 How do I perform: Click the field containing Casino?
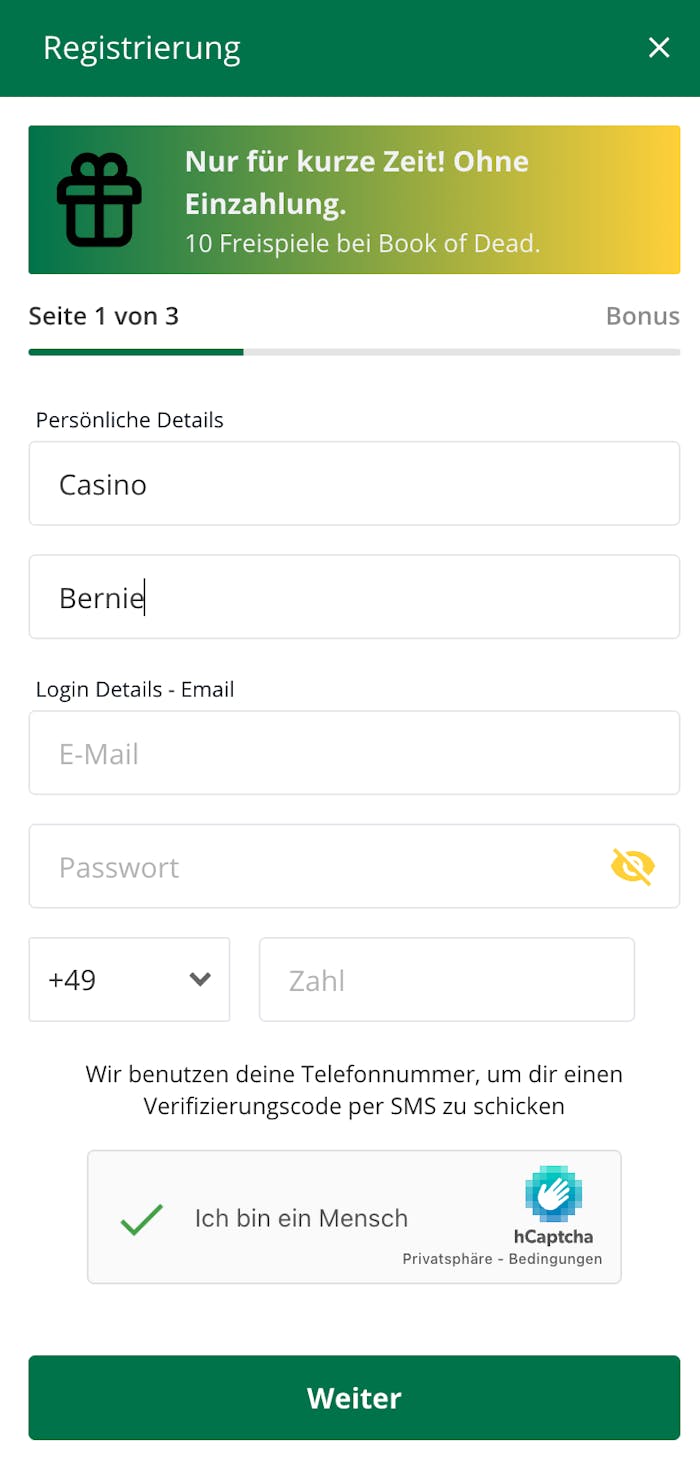[354, 484]
